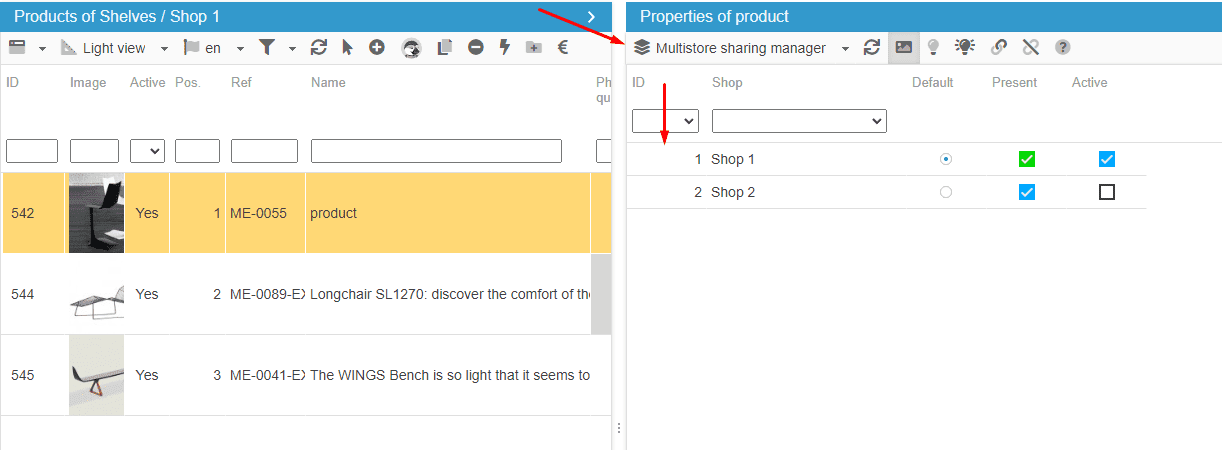1222x450 pixels.
Task: Refresh the product properties panel
Action: (872, 47)
